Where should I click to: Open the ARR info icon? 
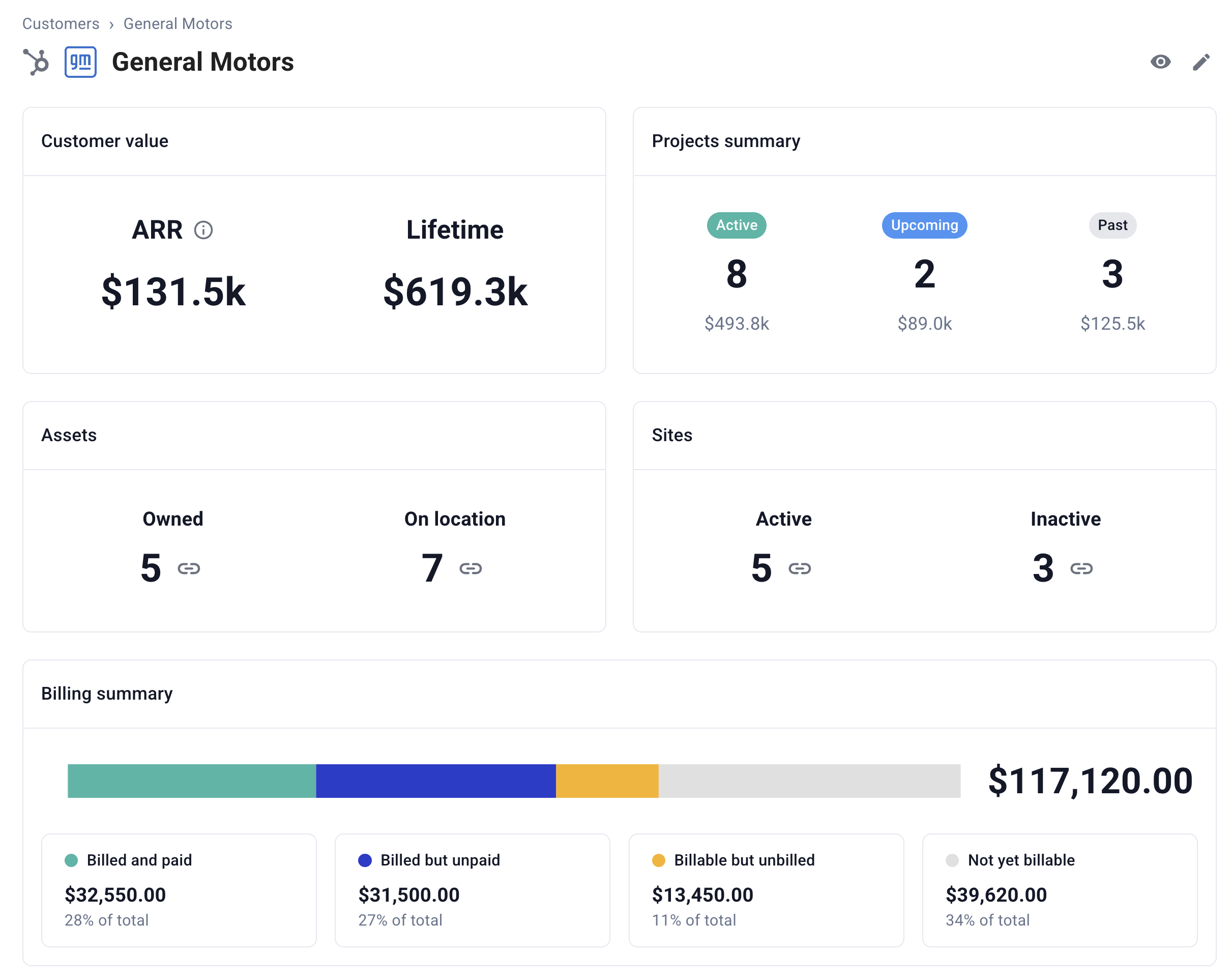[203, 230]
